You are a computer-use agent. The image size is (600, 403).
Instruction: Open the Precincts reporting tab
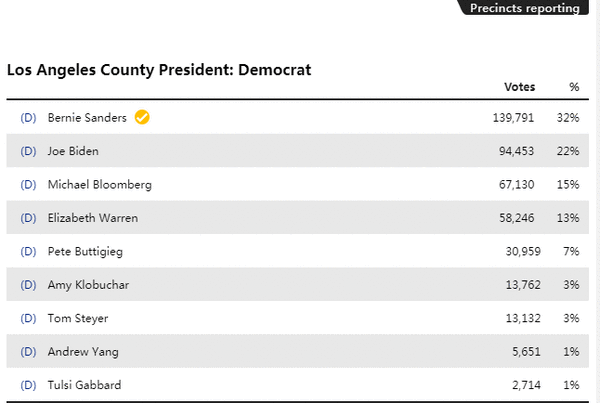[x=524, y=8]
